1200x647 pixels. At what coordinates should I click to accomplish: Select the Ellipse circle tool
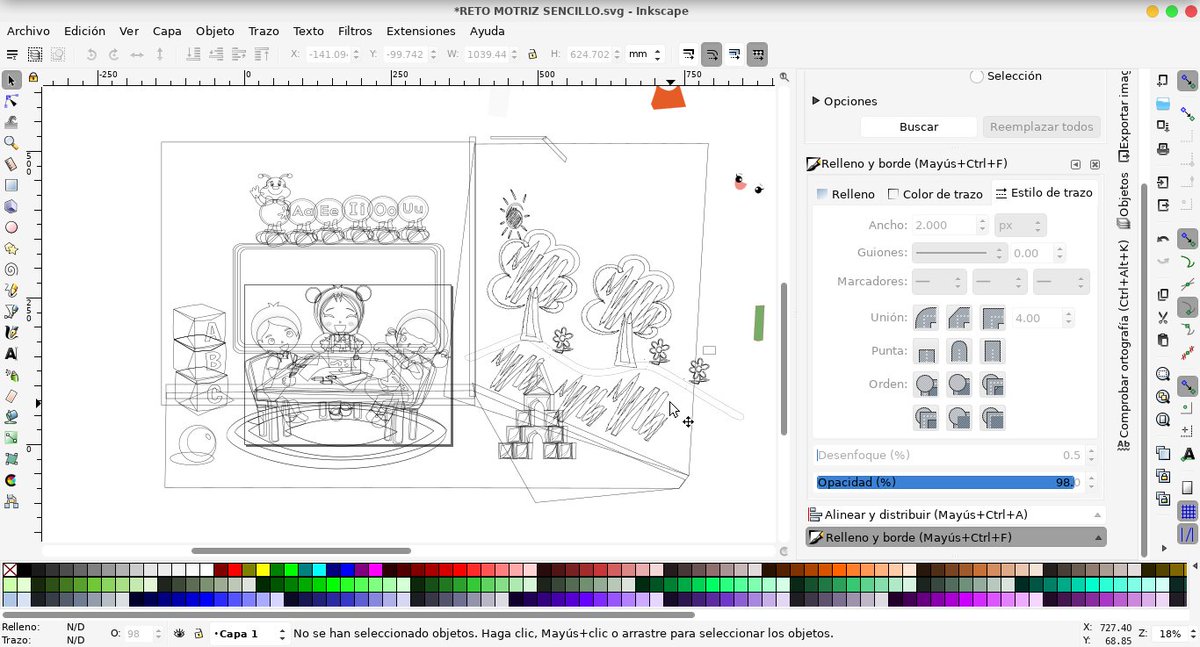click(x=11, y=227)
